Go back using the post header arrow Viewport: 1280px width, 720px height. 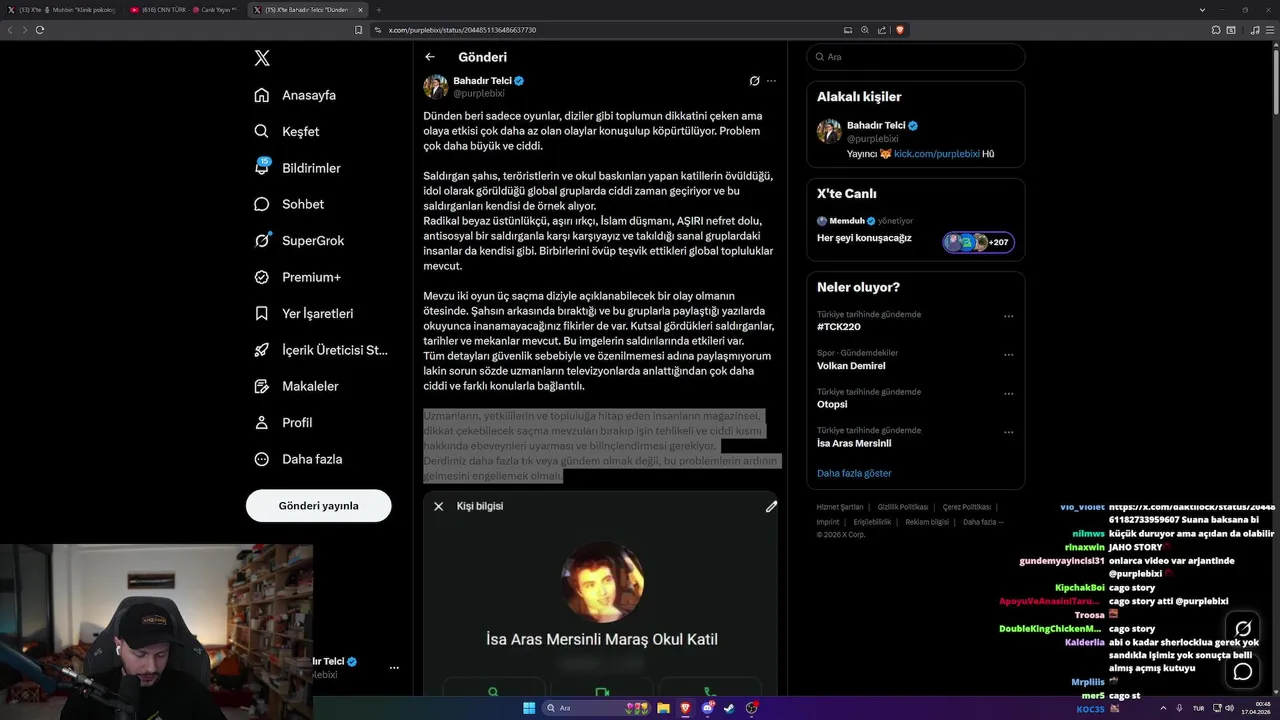coord(430,57)
